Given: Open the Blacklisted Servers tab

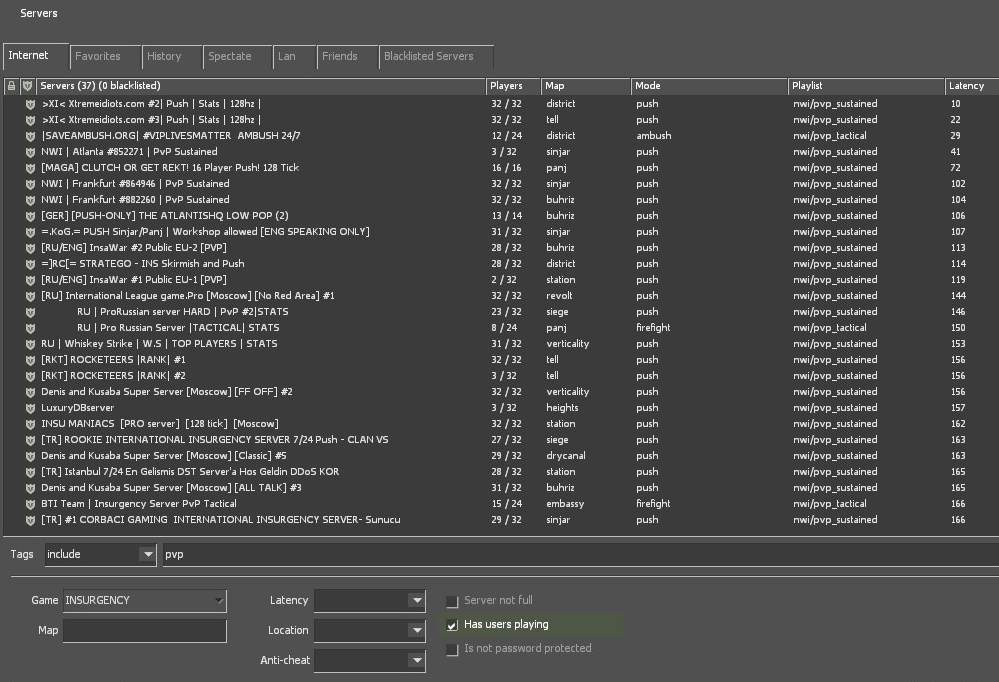Looking at the screenshot, I should [436, 57].
